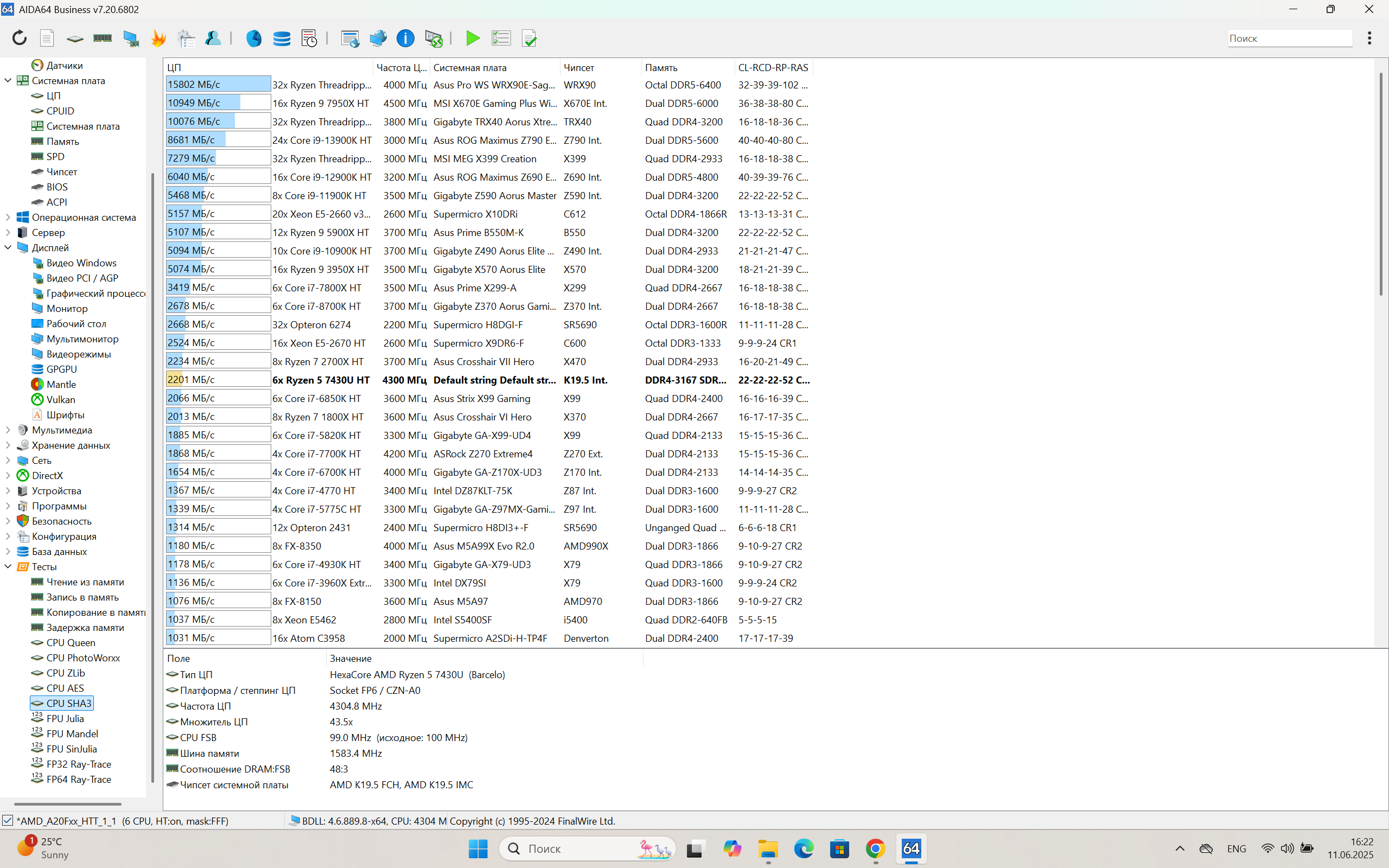Viewport: 1389px width, 868px height.
Task: Click the blue info icon in toolbar
Action: 405,39
